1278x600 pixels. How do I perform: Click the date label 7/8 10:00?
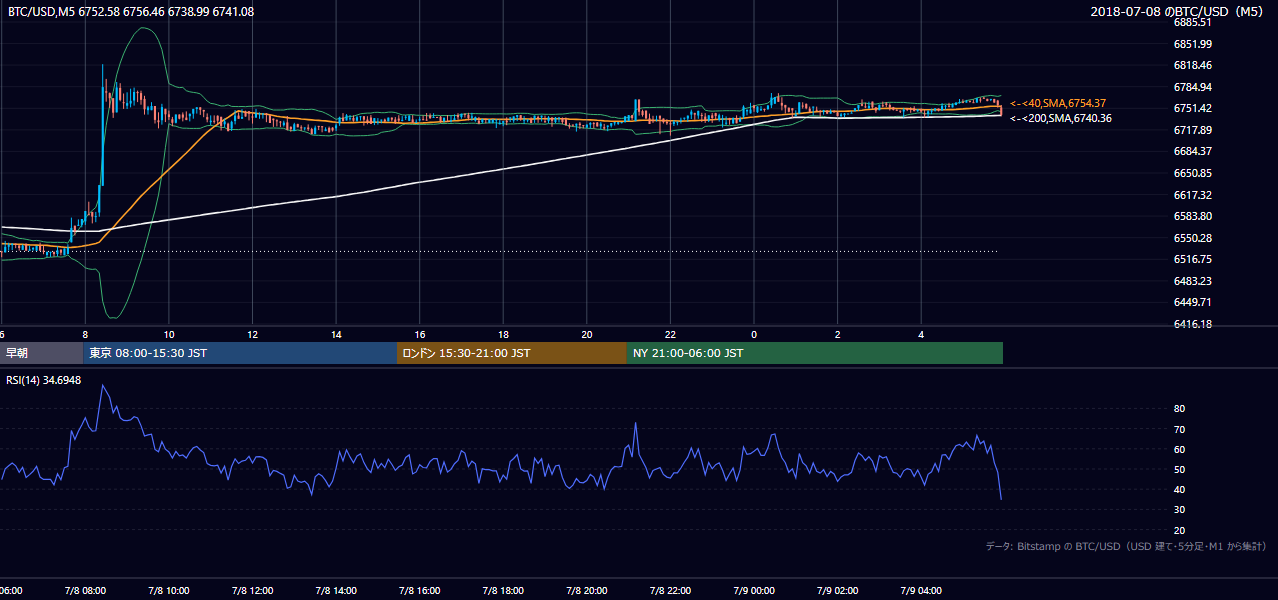tap(169, 591)
